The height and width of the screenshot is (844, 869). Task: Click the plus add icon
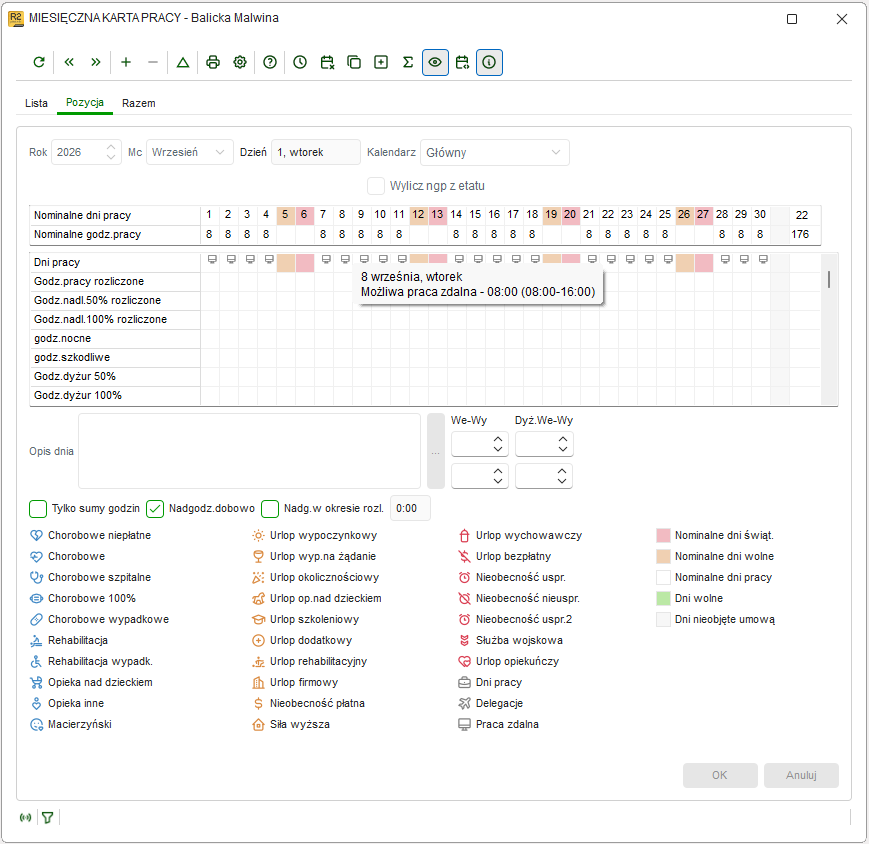tap(126, 62)
